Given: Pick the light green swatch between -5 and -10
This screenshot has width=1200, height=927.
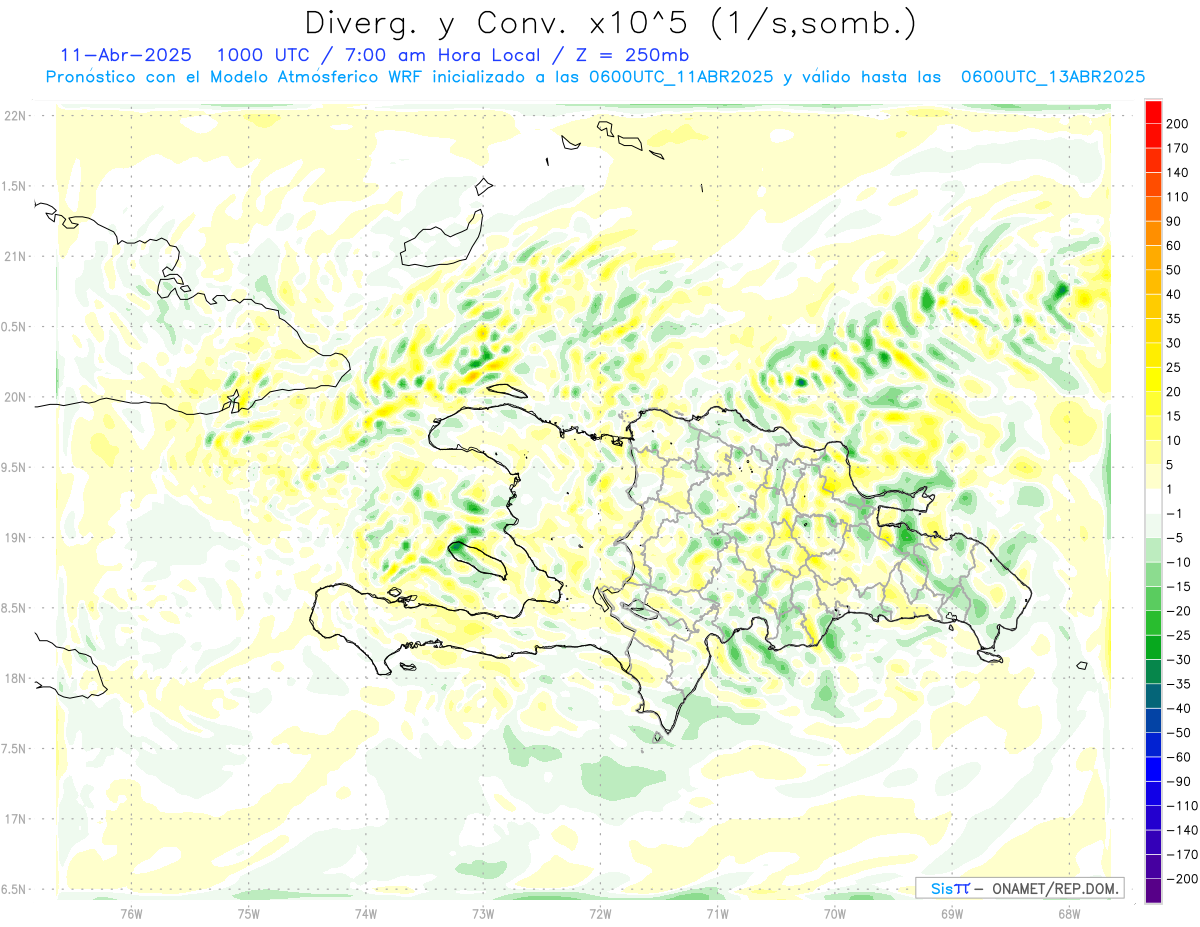Looking at the screenshot, I should click(x=1153, y=551).
